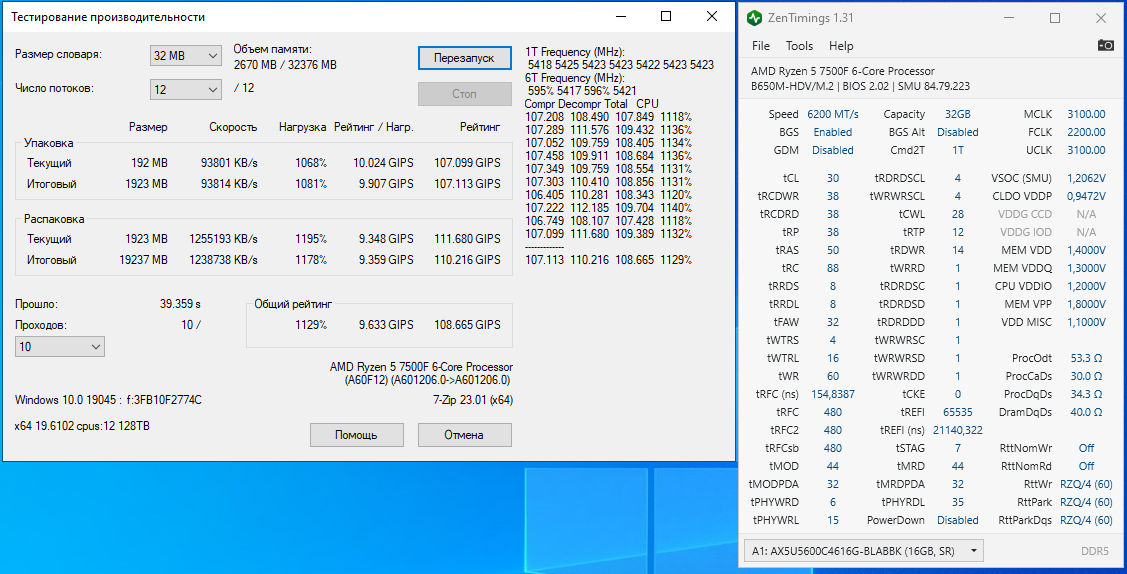Click the tRFC (ns) value 154,8387
The width and height of the screenshot is (1127, 574).
tap(833, 394)
